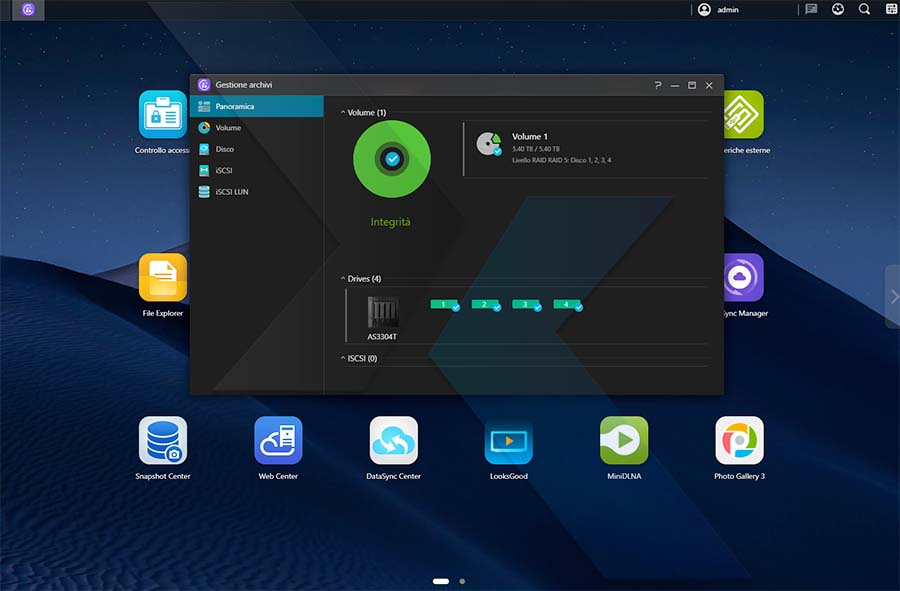Select Volume in the sidebar
900x591 pixels.
click(228, 128)
